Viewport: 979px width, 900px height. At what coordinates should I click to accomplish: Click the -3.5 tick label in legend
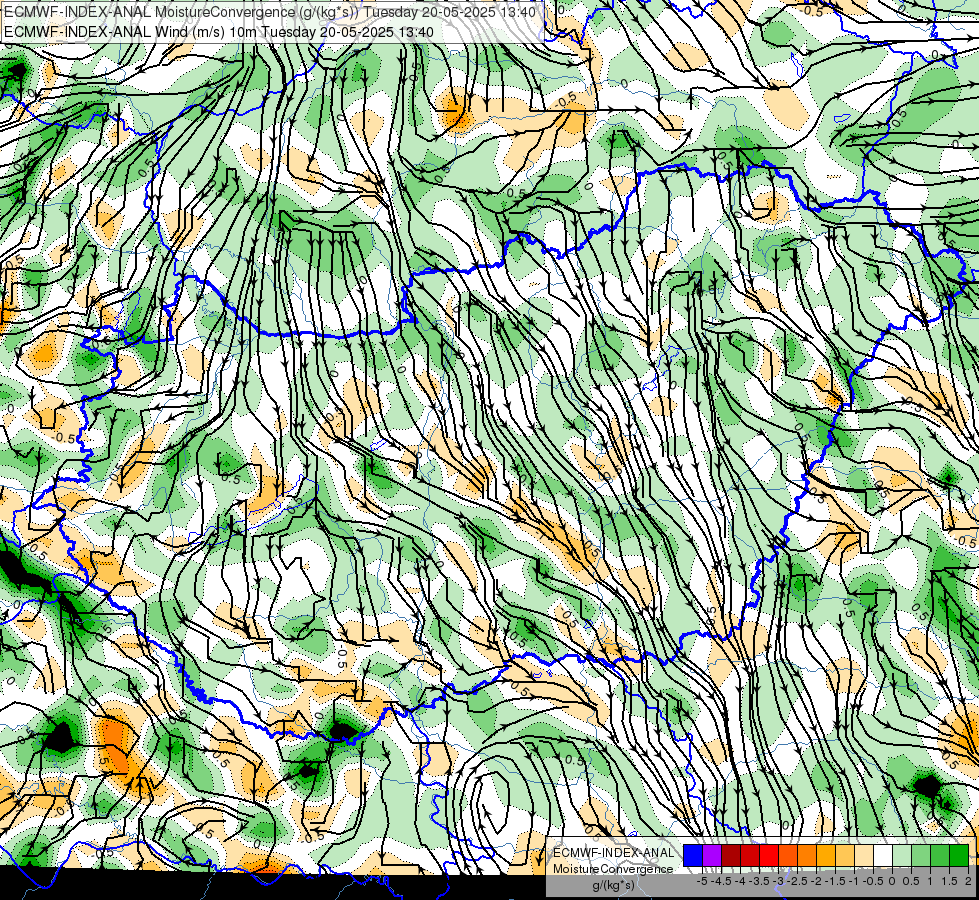point(759,881)
